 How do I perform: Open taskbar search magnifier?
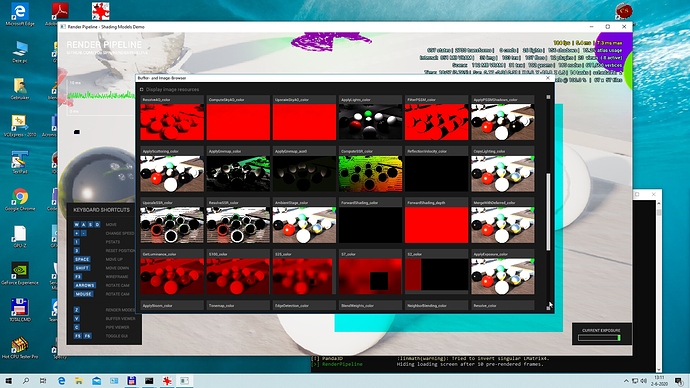pos(26,381)
